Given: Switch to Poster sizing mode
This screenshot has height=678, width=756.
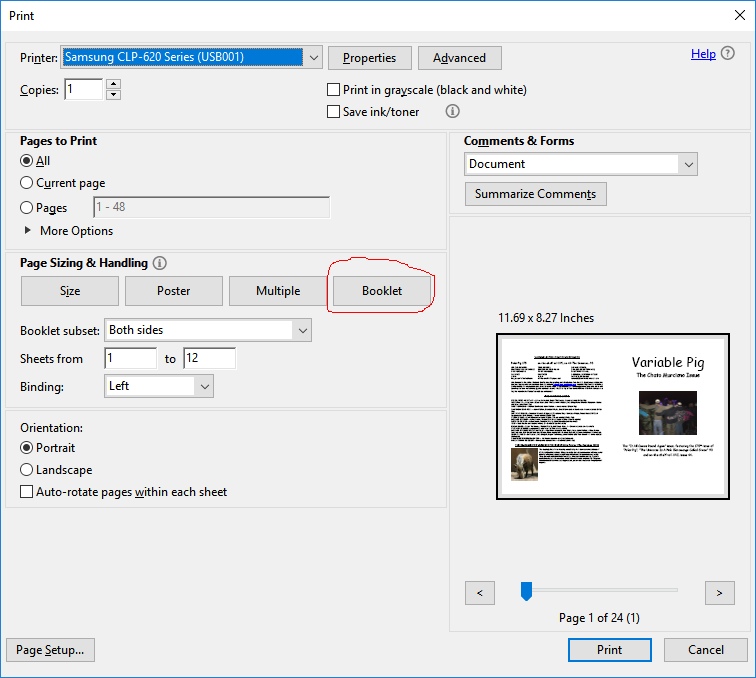Looking at the screenshot, I should pyautogui.click(x=174, y=291).
